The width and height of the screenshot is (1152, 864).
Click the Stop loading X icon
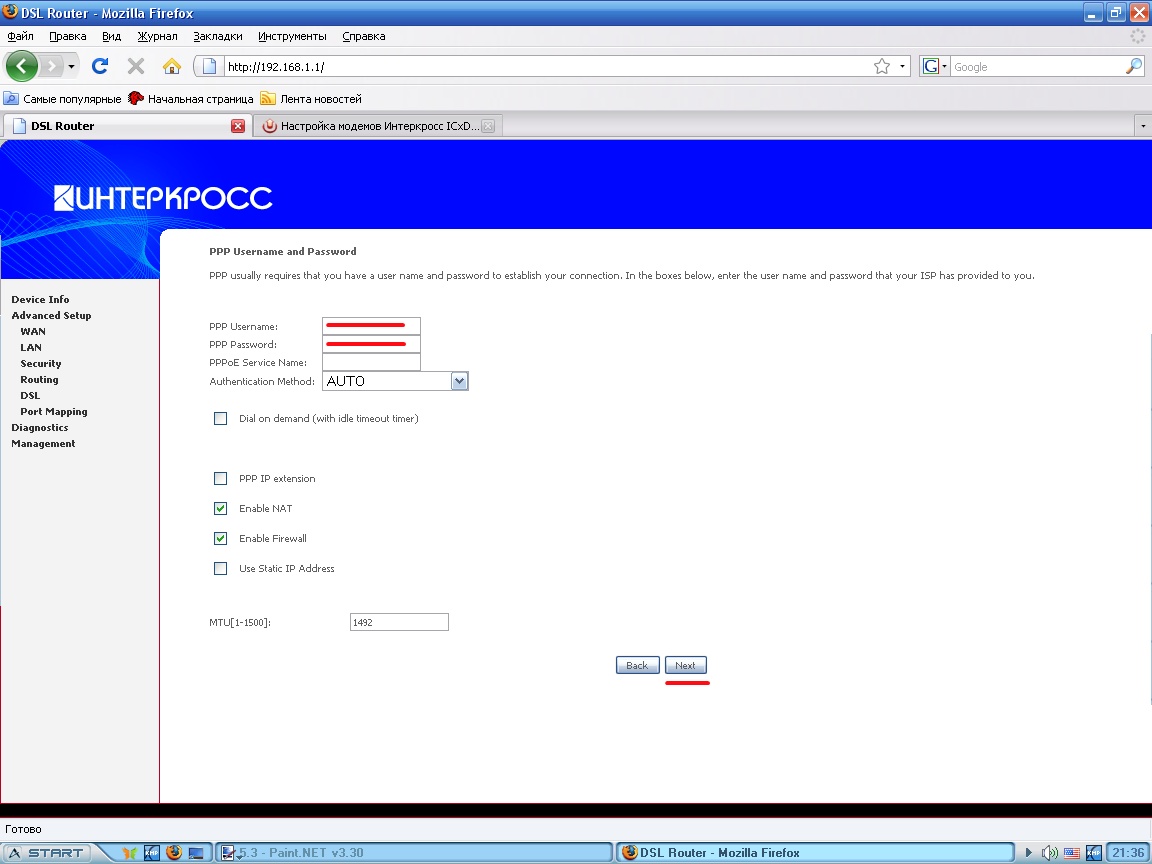pyautogui.click(x=136, y=67)
